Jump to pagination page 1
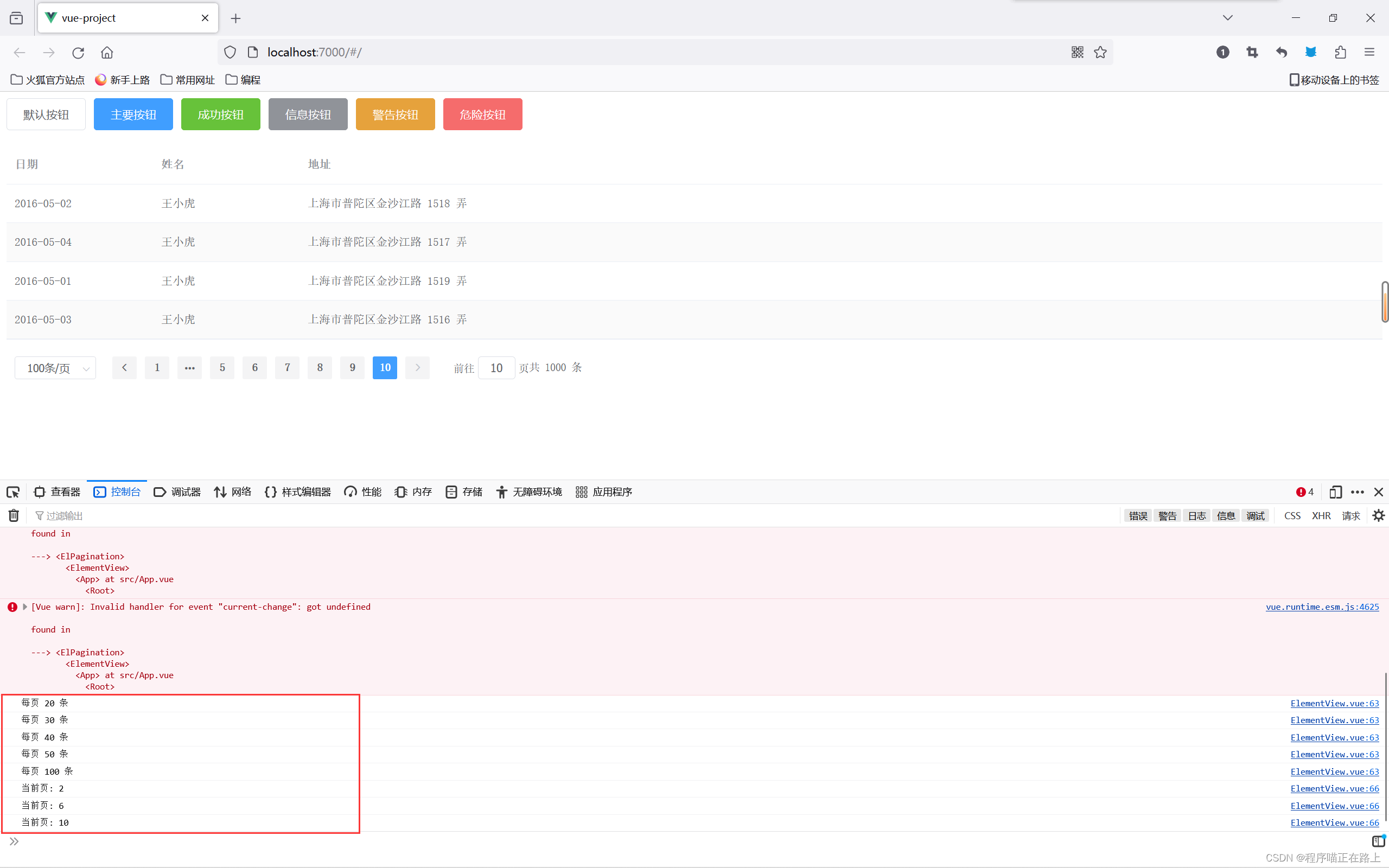Viewport: 1389px width, 868px height. [x=157, y=367]
